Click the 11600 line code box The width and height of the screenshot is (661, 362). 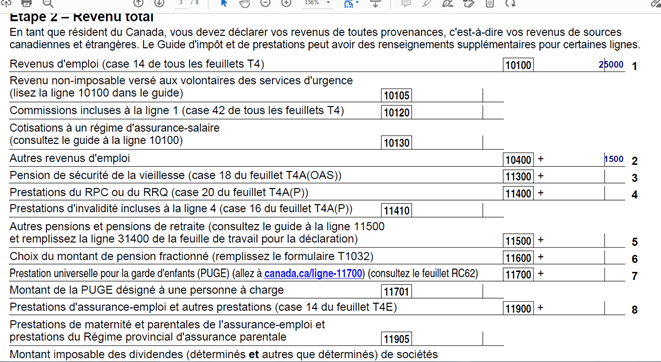pyautogui.click(x=518, y=258)
